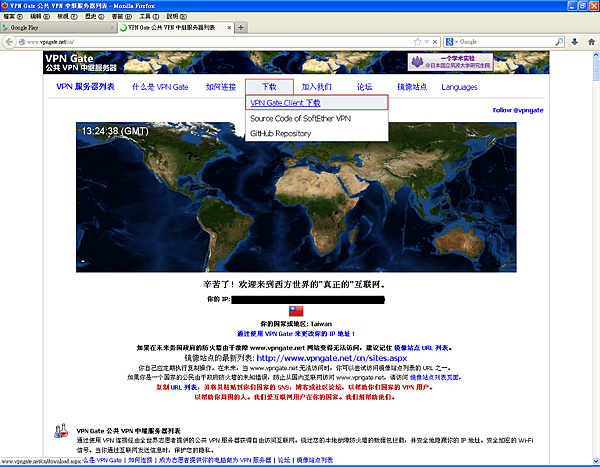The width and height of the screenshot is (600, 467).
Task: Open 论坛 navigation link
Action: pos(364,87)
